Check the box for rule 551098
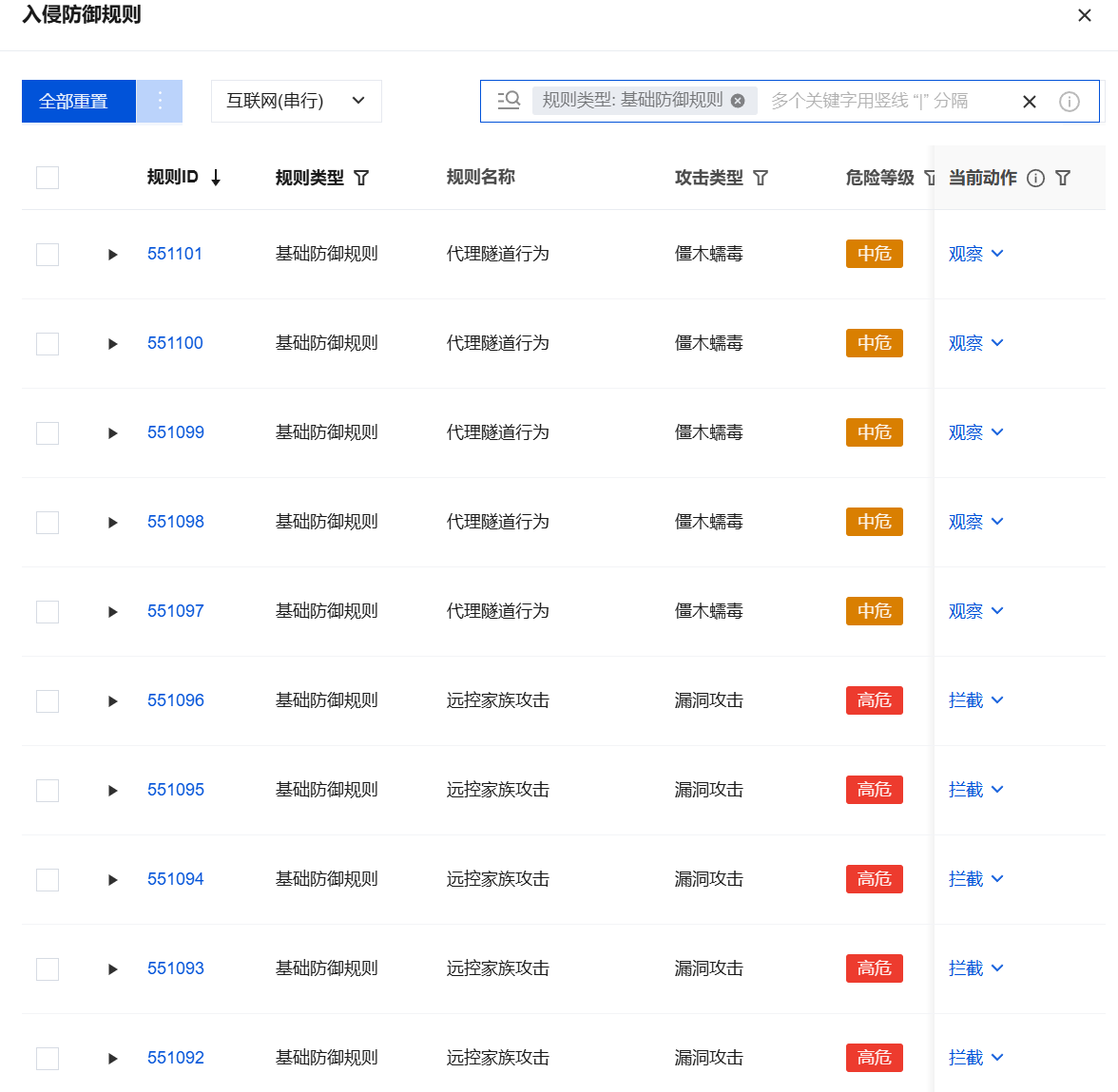The width and height of the screenshot is (1118, 1092). pos(48,523)
